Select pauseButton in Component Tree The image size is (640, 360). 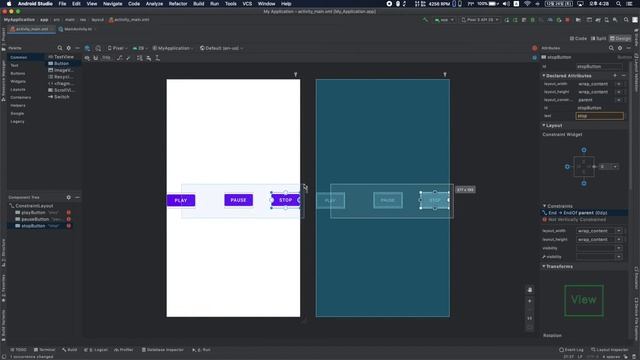point(35,219)
